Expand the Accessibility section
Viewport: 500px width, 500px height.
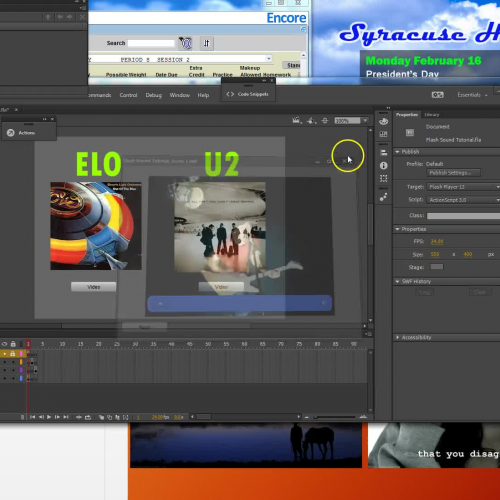[x=397, y=337]
